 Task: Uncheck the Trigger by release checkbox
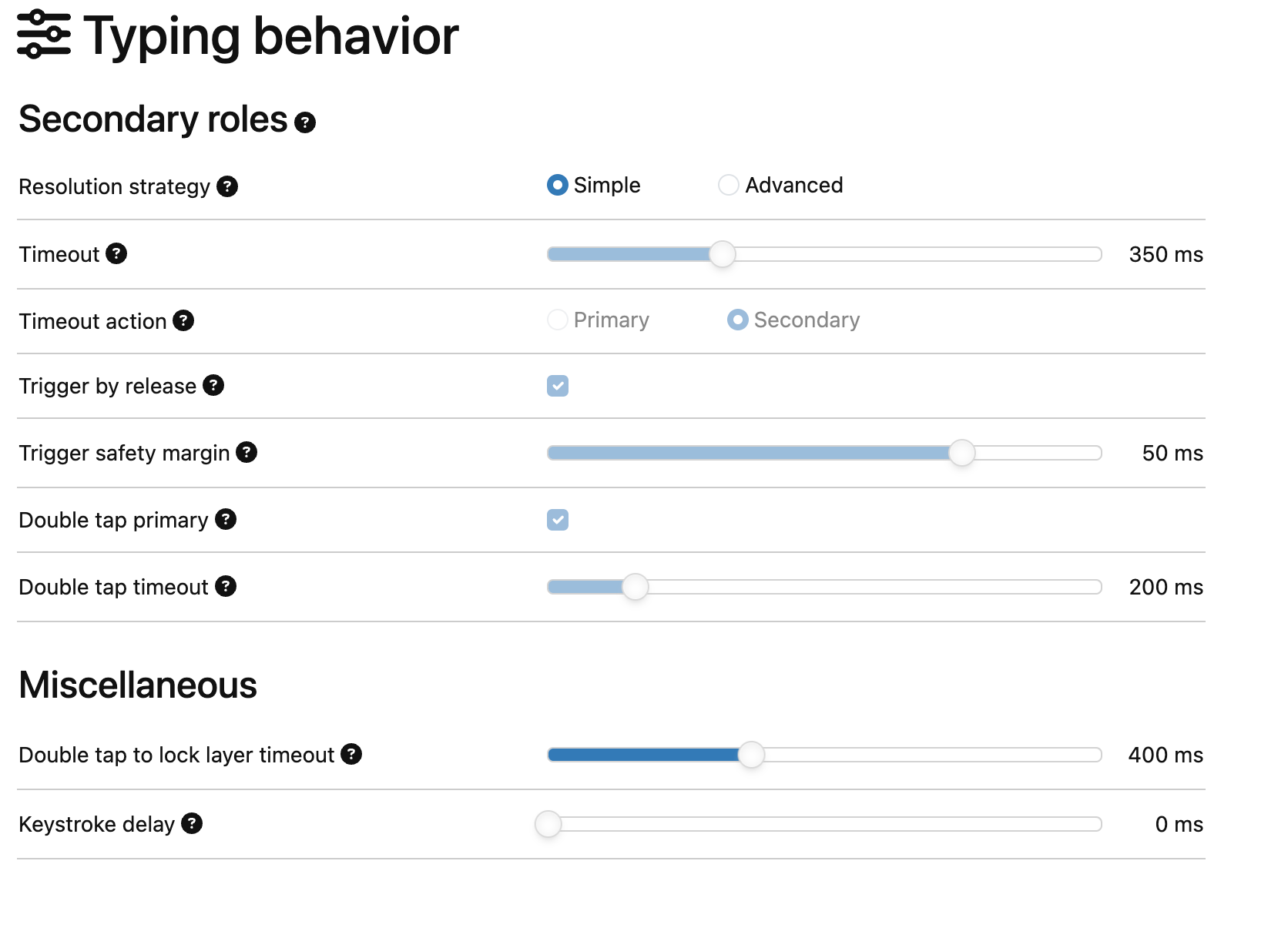(558, 386)
